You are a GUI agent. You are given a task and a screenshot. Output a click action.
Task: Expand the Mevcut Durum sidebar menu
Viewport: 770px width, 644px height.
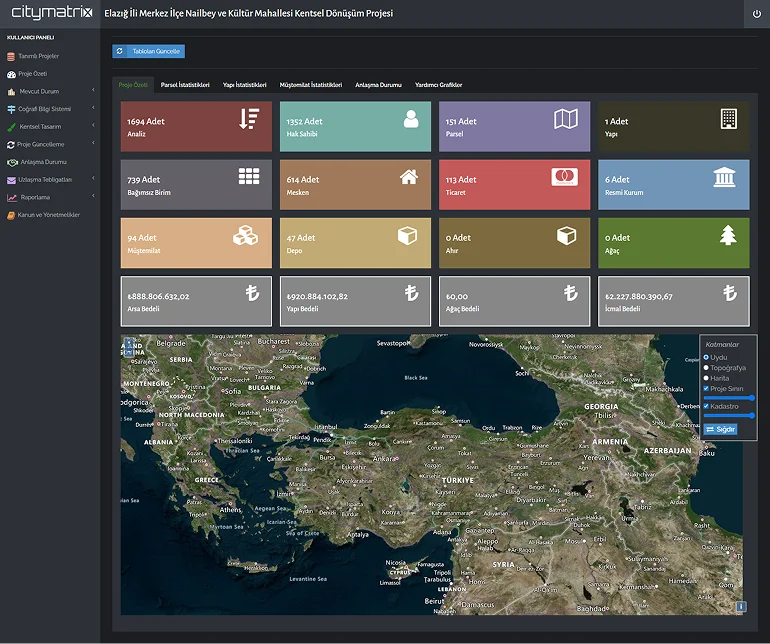pos(40,91)
